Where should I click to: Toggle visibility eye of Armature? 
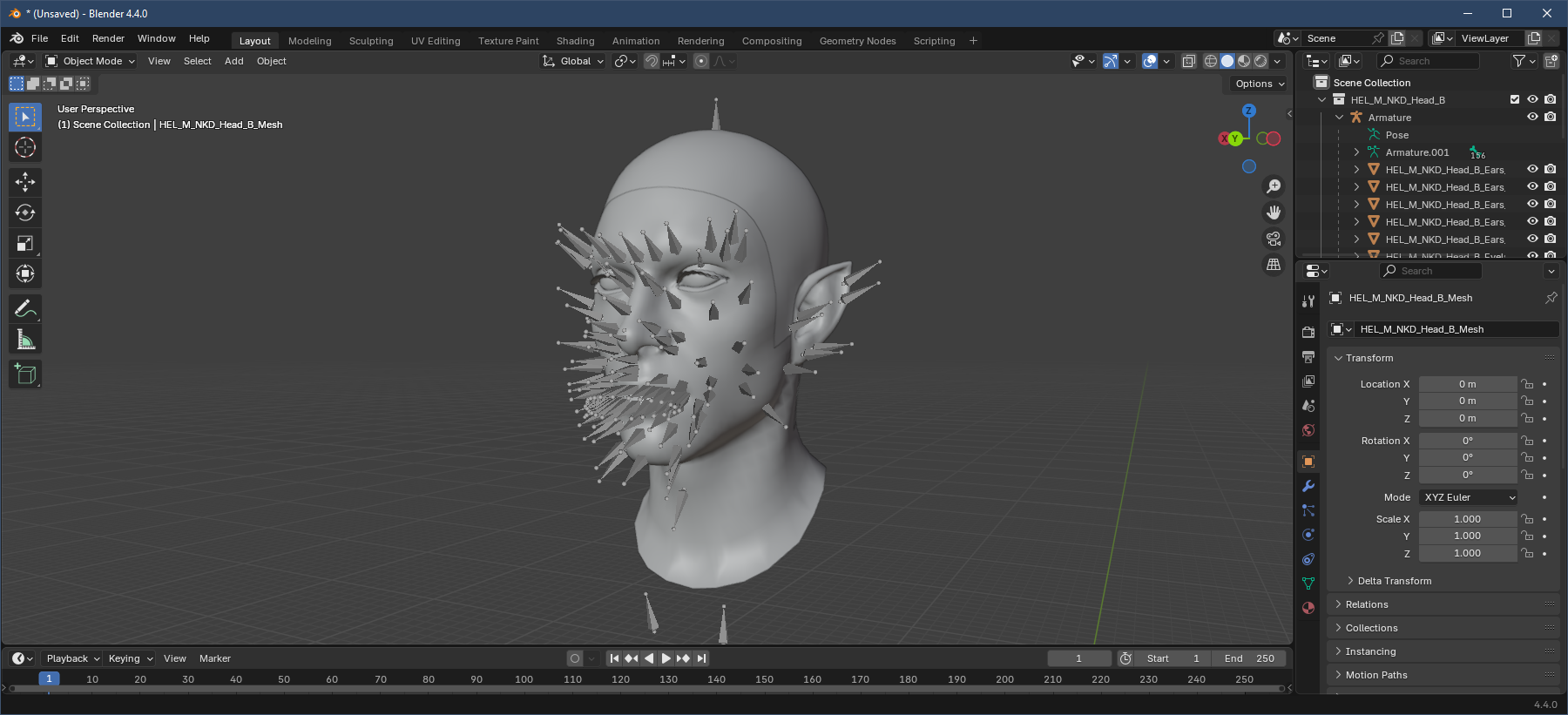(1532, 117)
